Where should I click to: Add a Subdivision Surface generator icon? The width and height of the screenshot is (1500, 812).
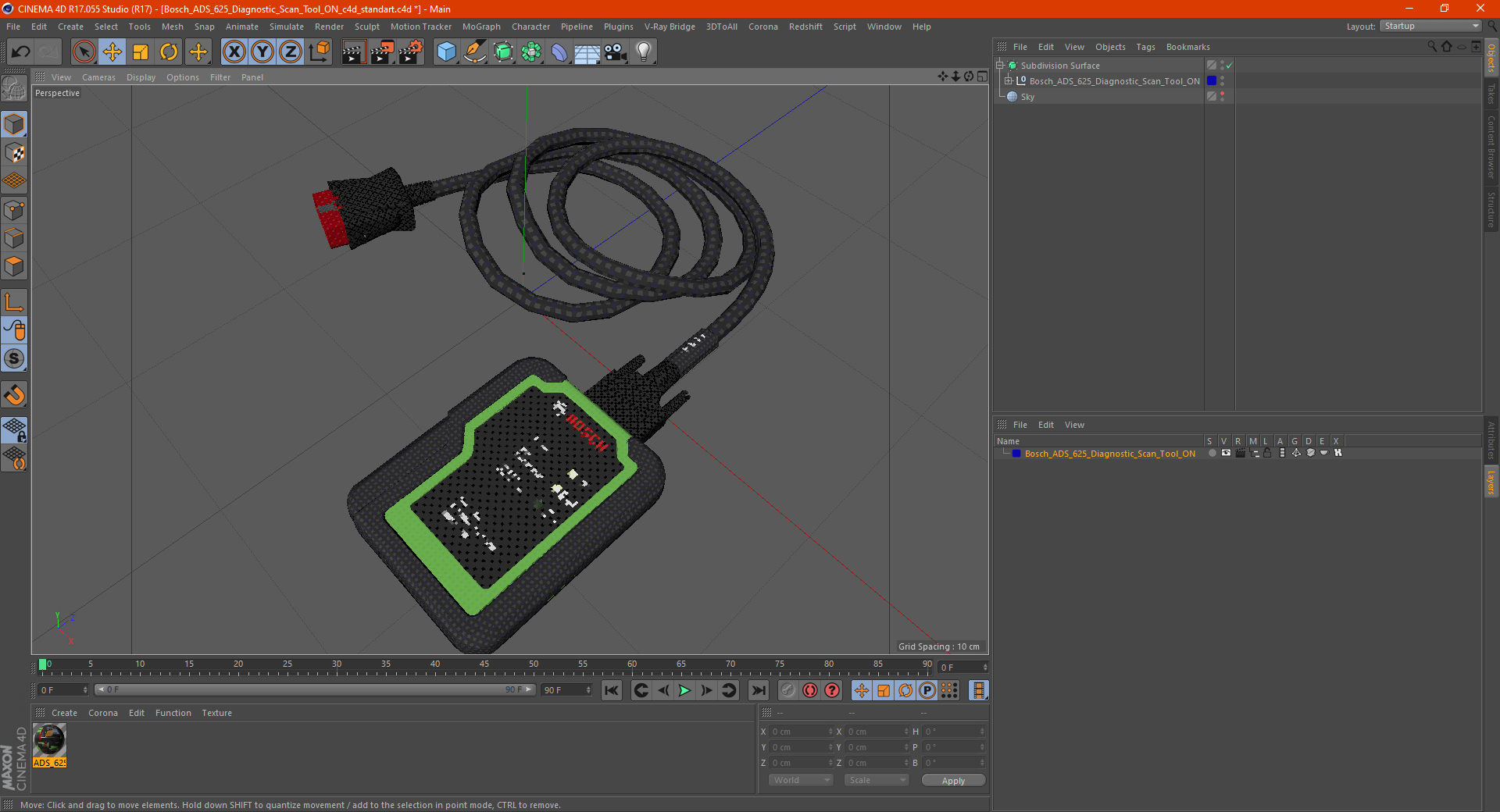click(x=503, y=52)
